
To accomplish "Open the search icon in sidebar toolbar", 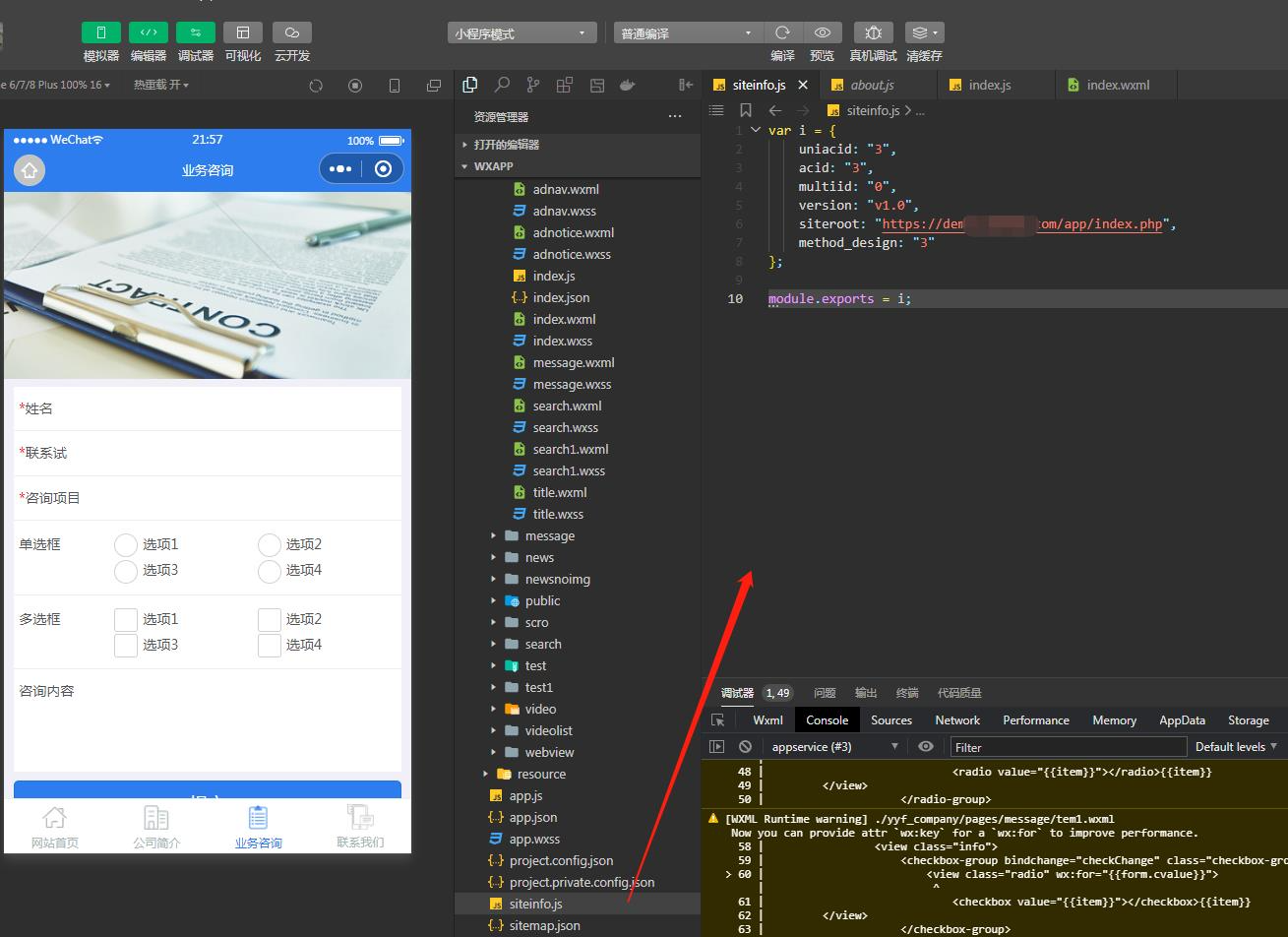I will [502, 85].
